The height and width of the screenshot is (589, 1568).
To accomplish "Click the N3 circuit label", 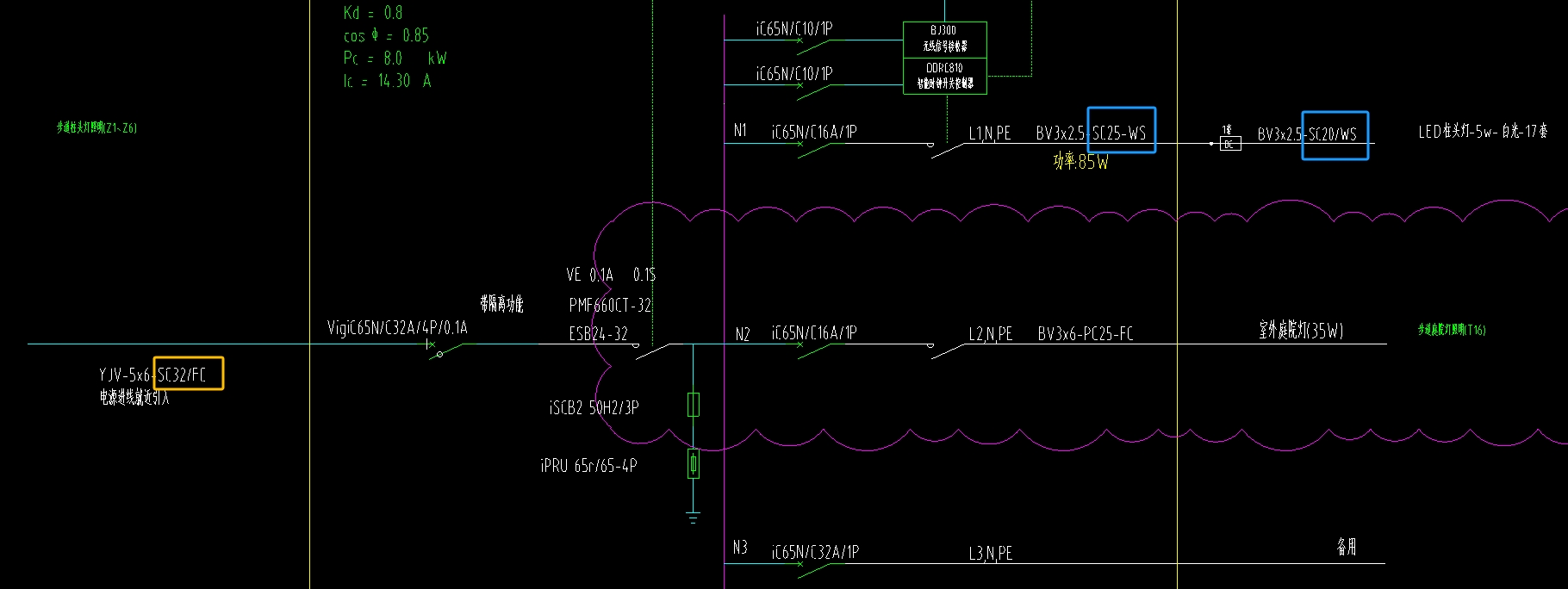I will (x=740, y=548).
